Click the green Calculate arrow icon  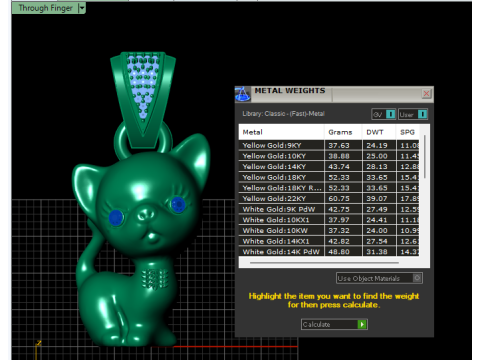coord(362,324)
